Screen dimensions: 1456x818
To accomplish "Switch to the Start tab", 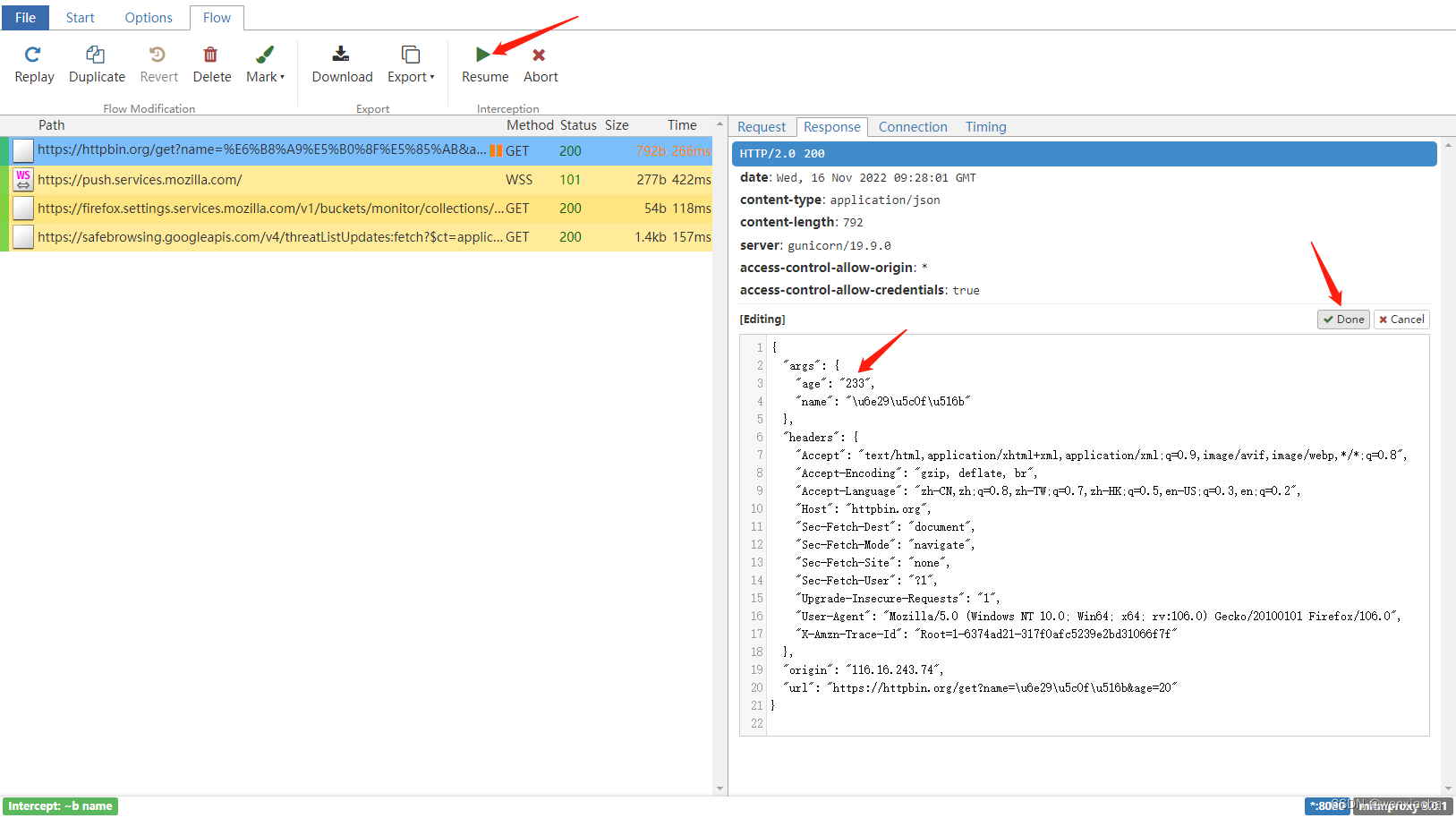I will point(80,17).
